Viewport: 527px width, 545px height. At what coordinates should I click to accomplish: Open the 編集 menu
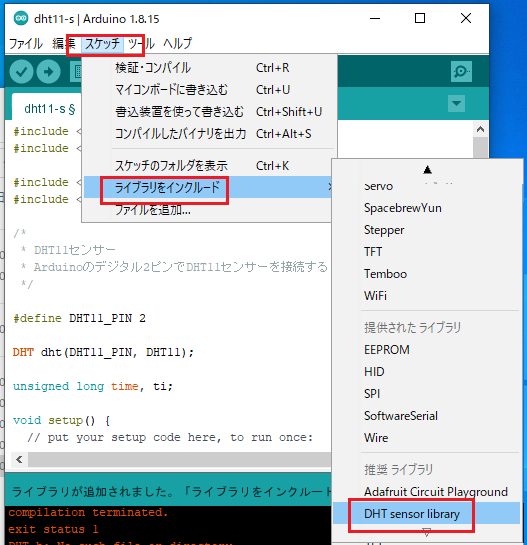tap(64, 44)
